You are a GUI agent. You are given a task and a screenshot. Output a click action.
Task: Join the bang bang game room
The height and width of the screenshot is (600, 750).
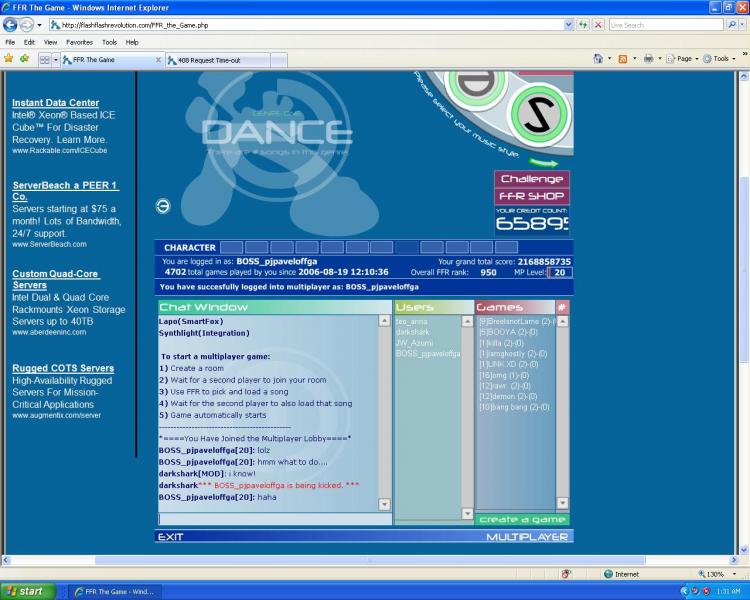(x=514, y=407)
